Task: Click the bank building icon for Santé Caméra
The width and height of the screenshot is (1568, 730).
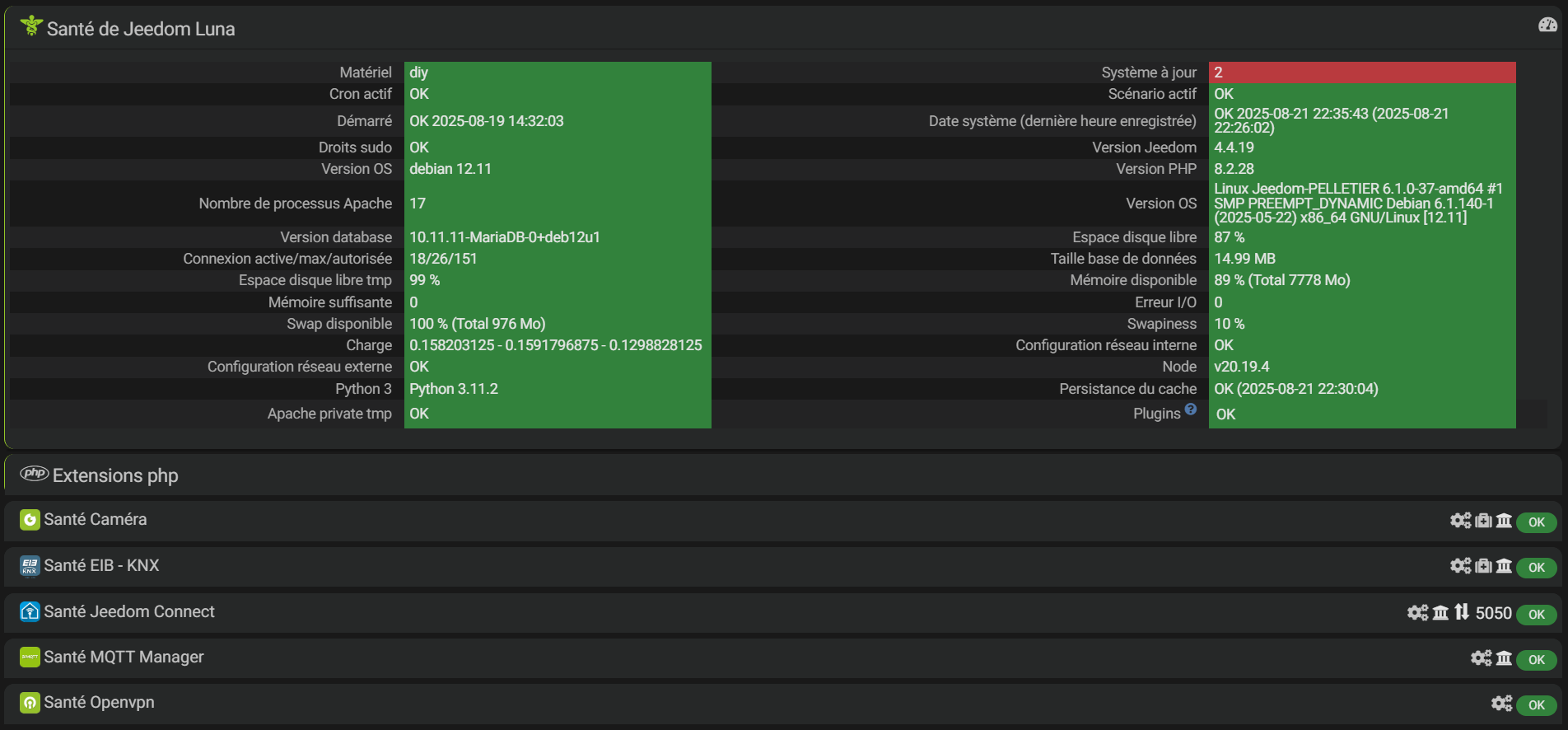Action: click(1504, 521)
